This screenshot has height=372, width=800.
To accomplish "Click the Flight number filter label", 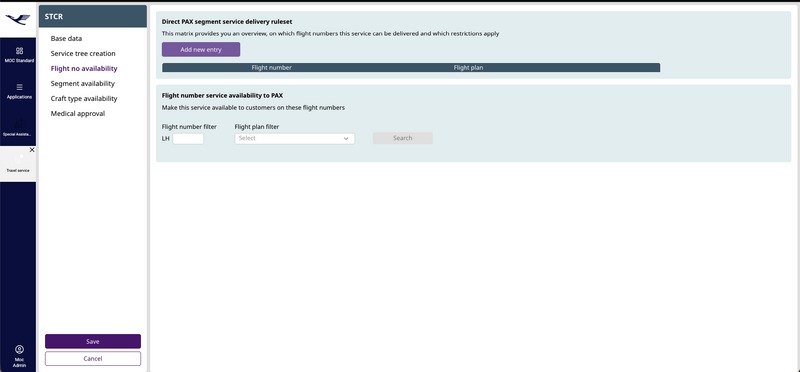I will (189, 127).
